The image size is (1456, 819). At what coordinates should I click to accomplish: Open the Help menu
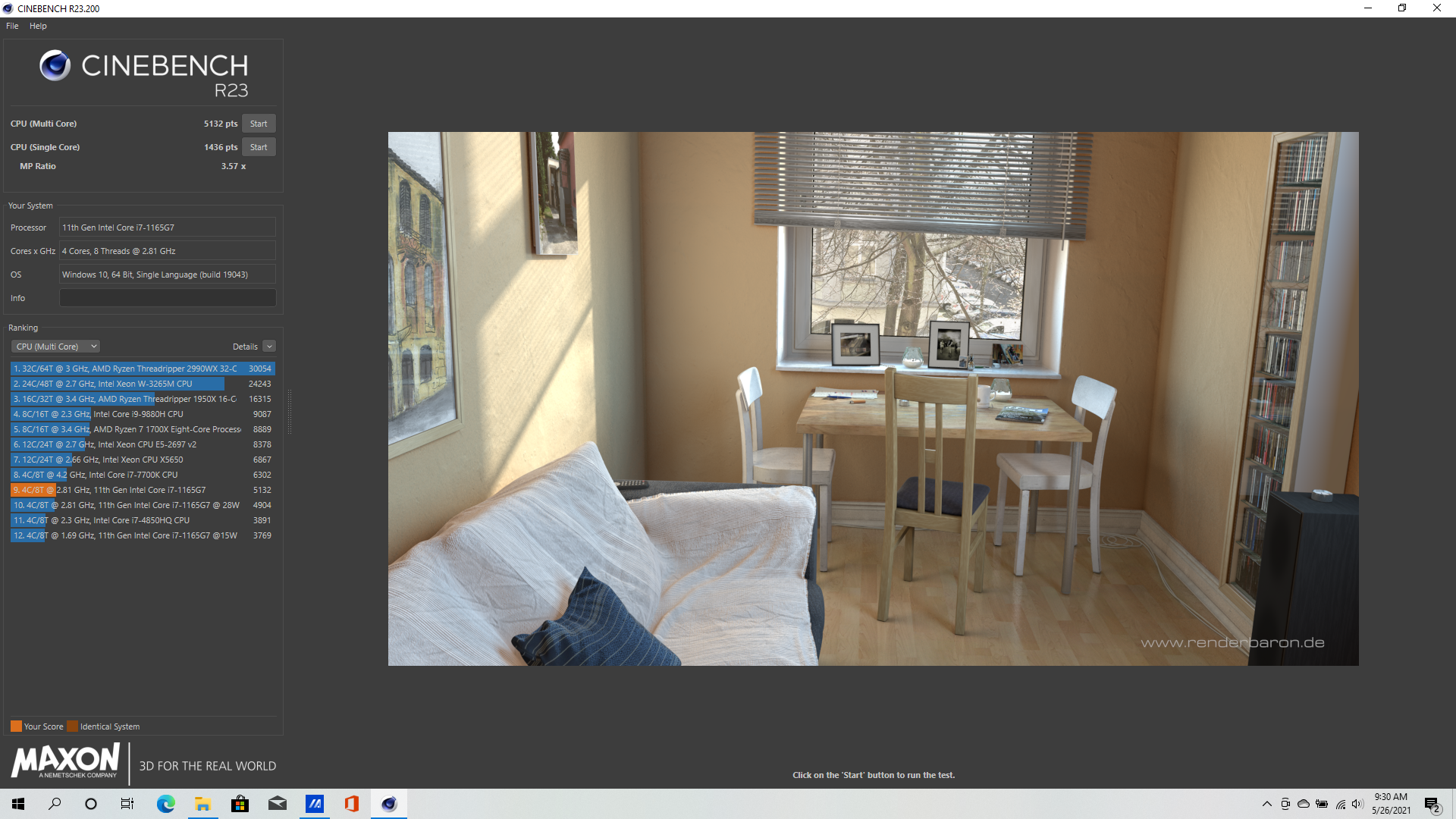click(x=38, y=26)
